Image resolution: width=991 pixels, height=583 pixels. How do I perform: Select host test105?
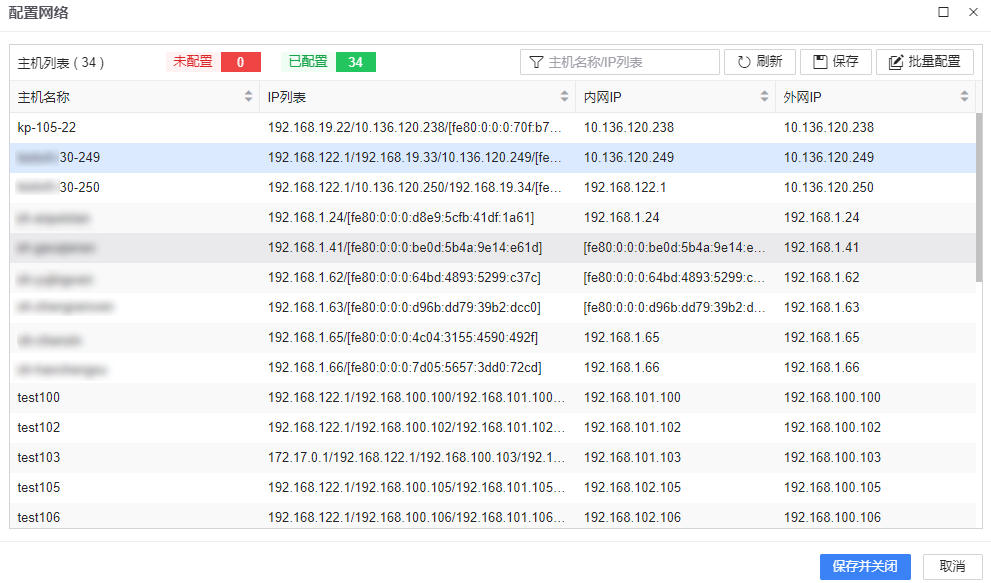coord(39,488)
